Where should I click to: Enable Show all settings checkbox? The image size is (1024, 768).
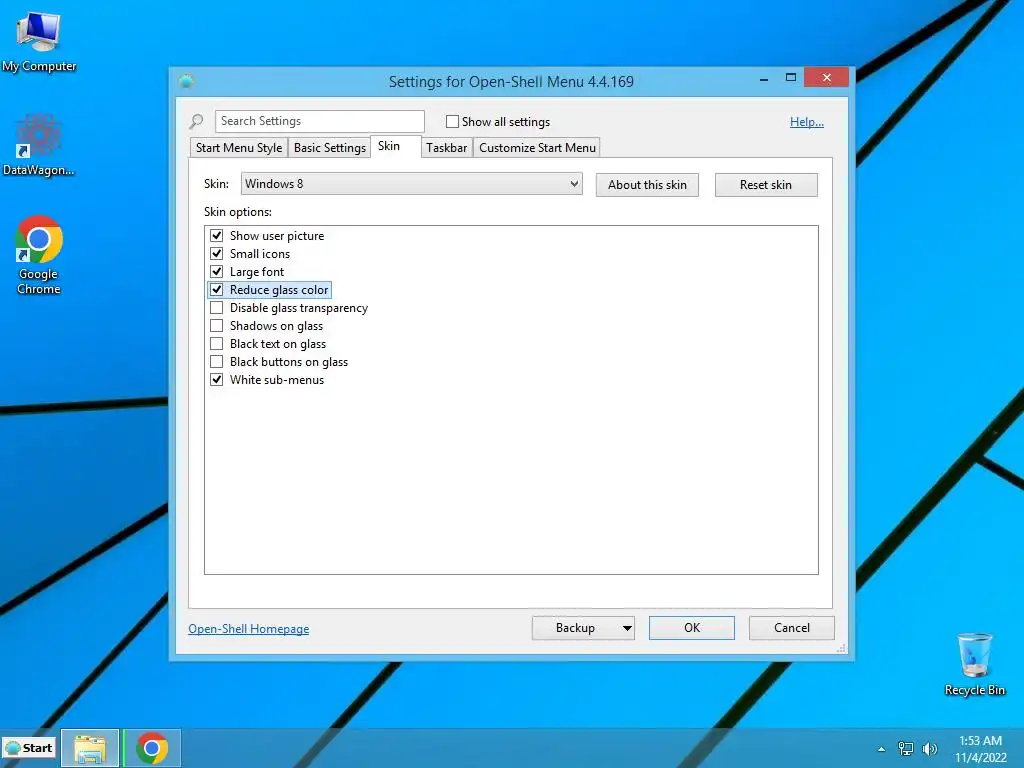452,121
